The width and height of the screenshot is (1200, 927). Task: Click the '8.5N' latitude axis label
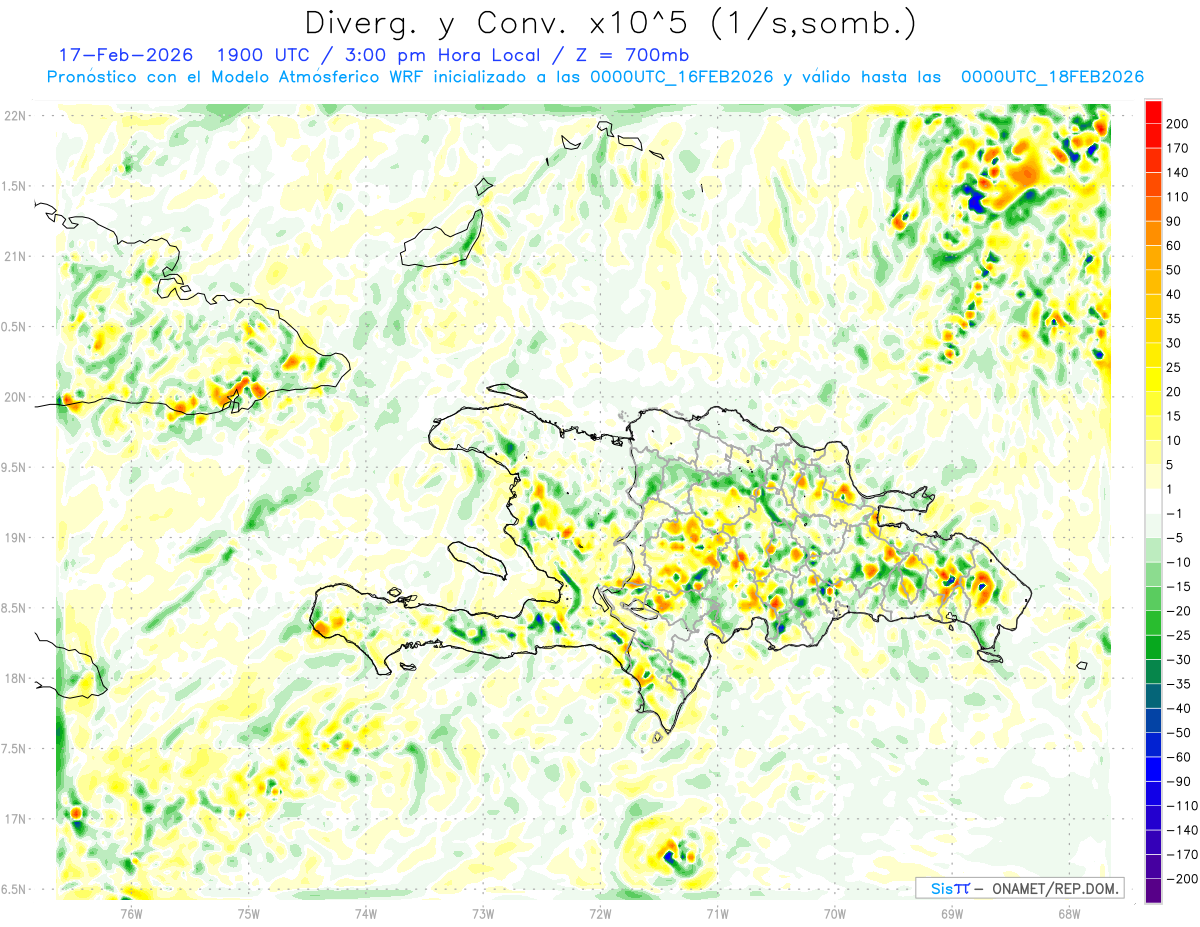coord(15,608)
